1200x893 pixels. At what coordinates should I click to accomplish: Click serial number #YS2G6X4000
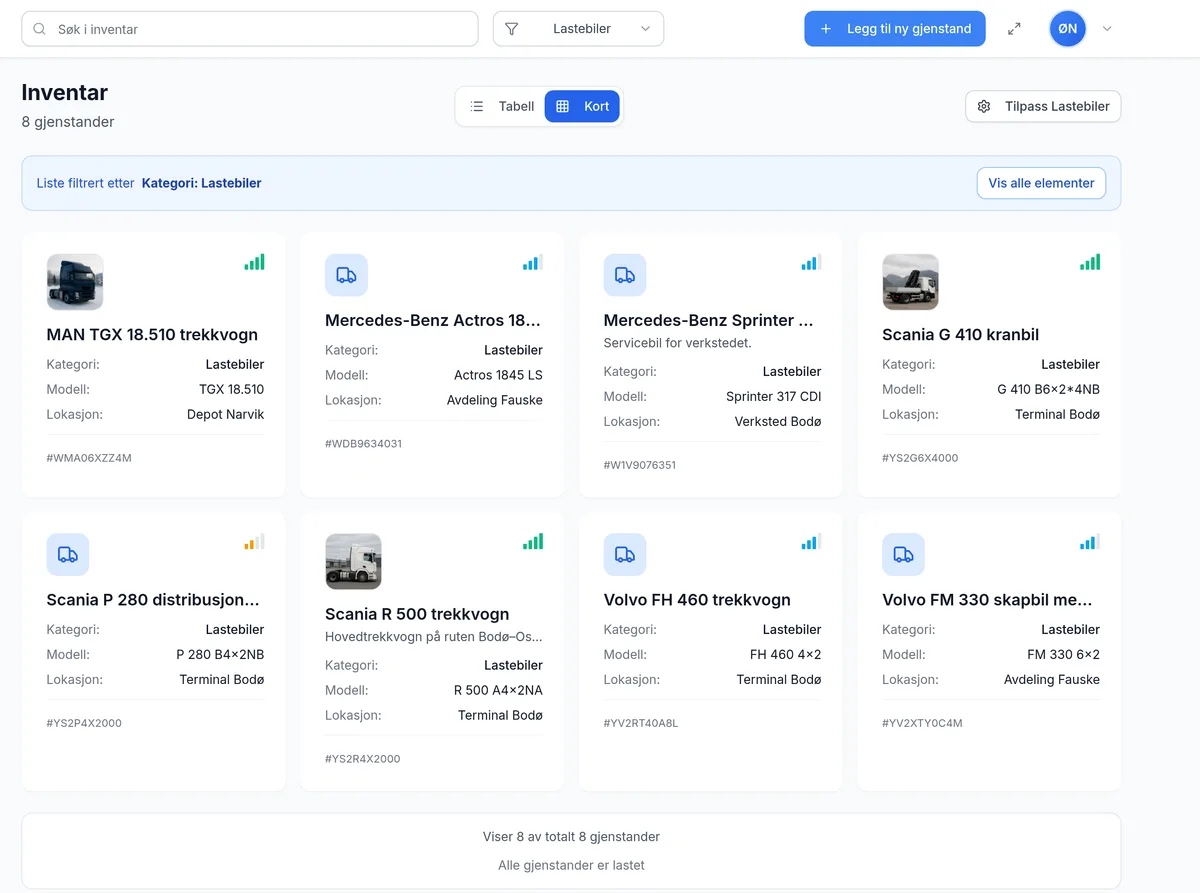click(920, 458)
